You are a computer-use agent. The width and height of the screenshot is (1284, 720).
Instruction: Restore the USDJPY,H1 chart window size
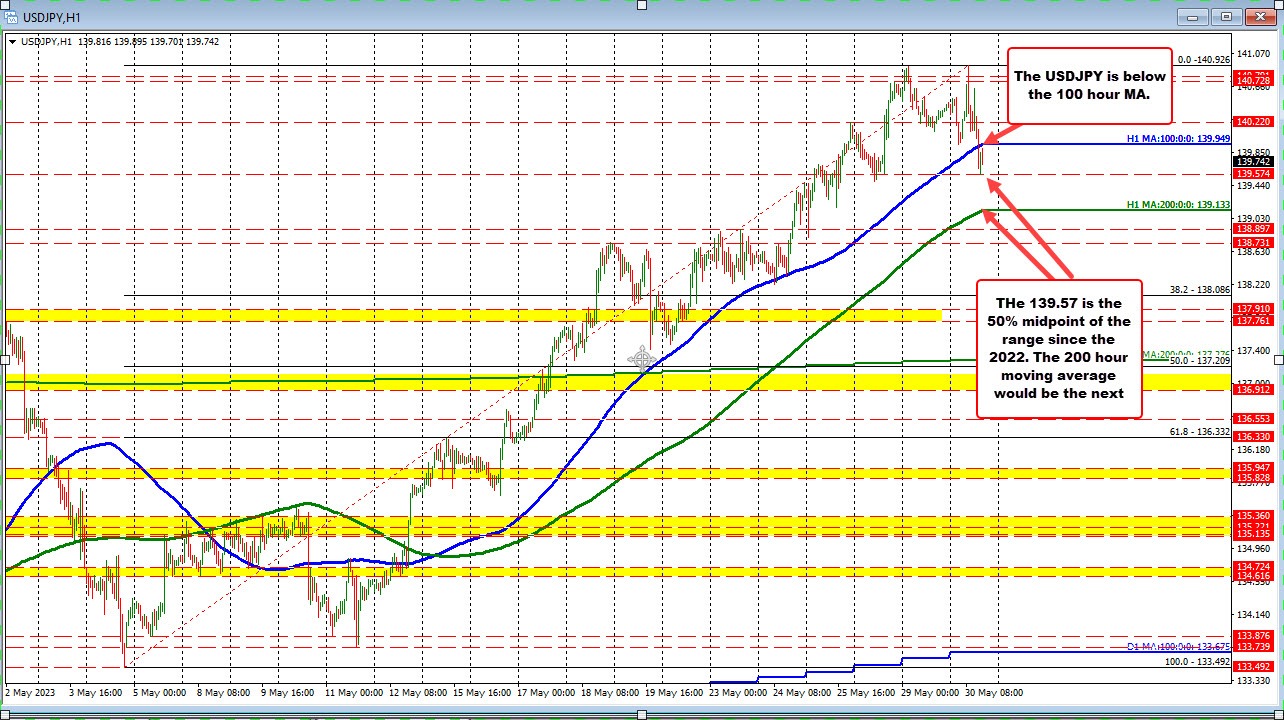click(x=1229, y=17)
